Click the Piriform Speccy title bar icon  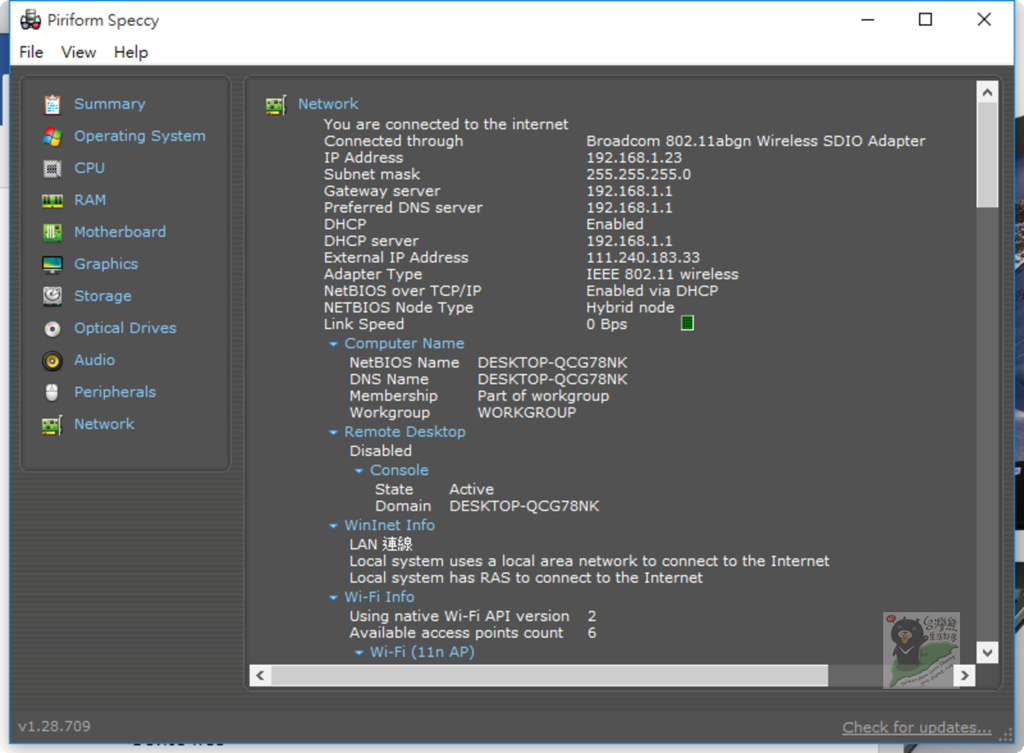click(30, 20)
